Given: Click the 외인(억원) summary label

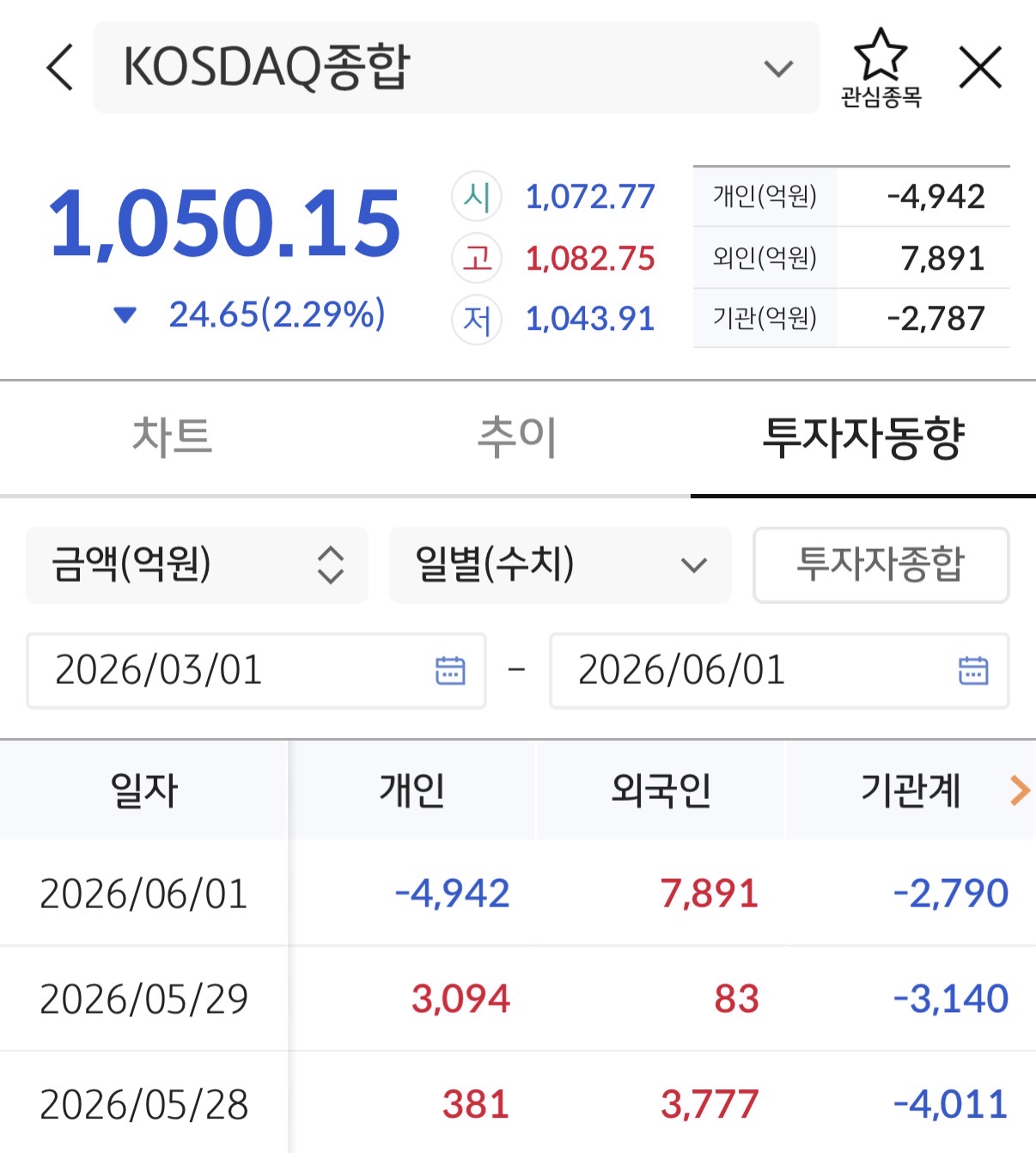Looking at the screenshot, I should [x=765, y=258].
